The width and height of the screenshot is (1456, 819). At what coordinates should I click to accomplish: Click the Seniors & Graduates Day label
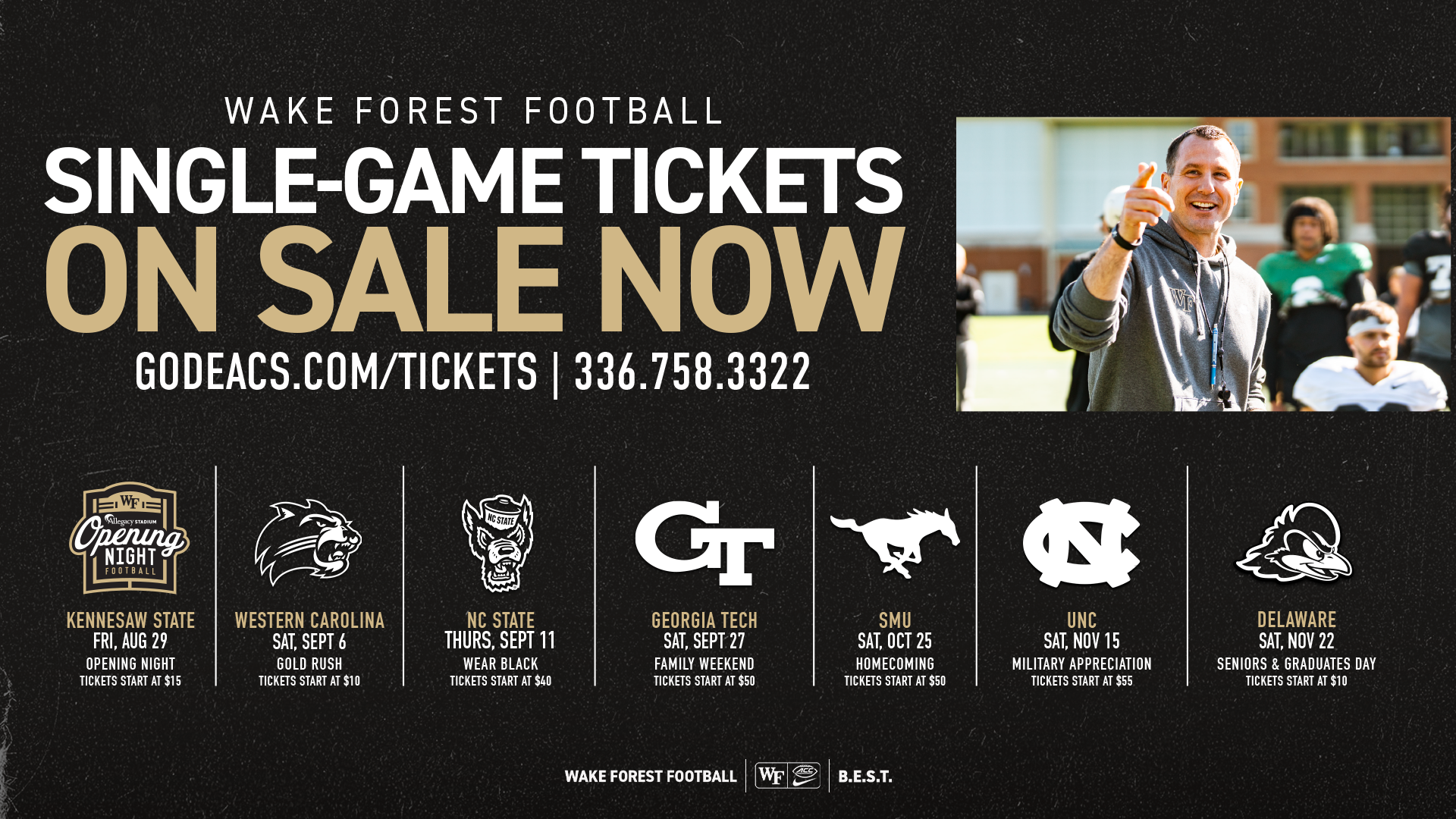1296,664
